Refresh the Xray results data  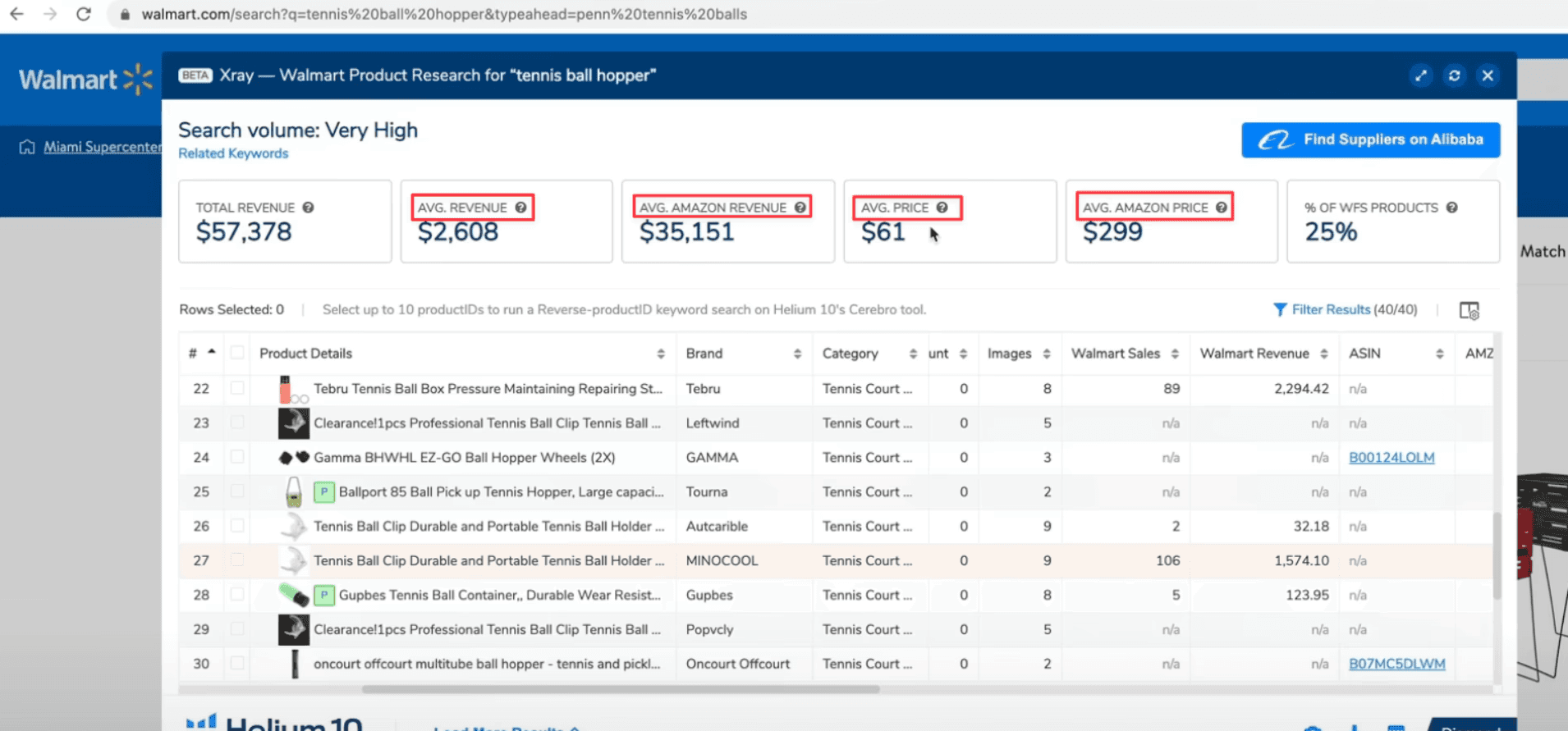1455,75
